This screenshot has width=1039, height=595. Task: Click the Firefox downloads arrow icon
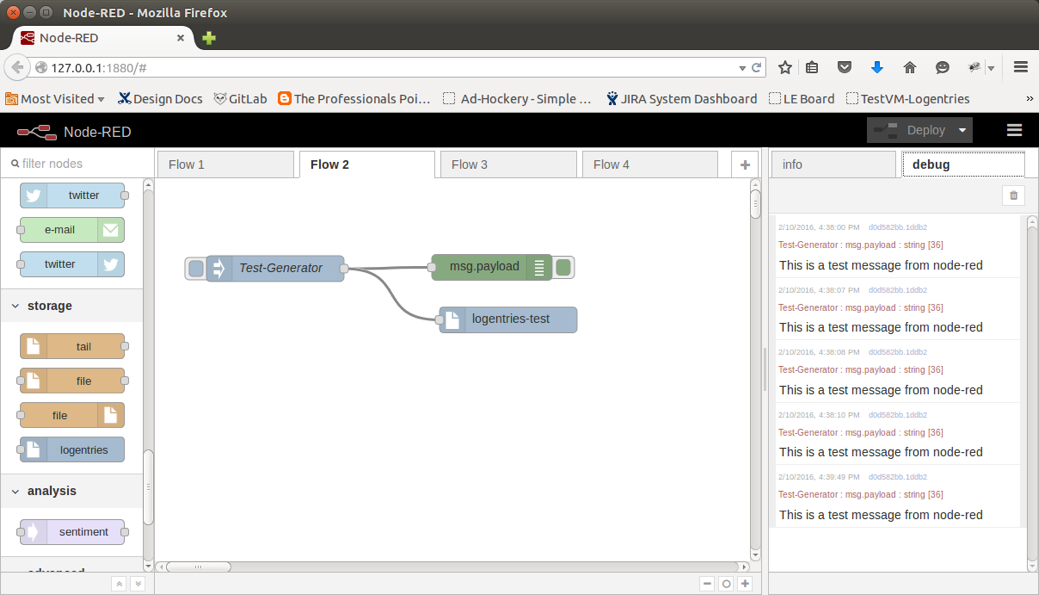[877, 67]
